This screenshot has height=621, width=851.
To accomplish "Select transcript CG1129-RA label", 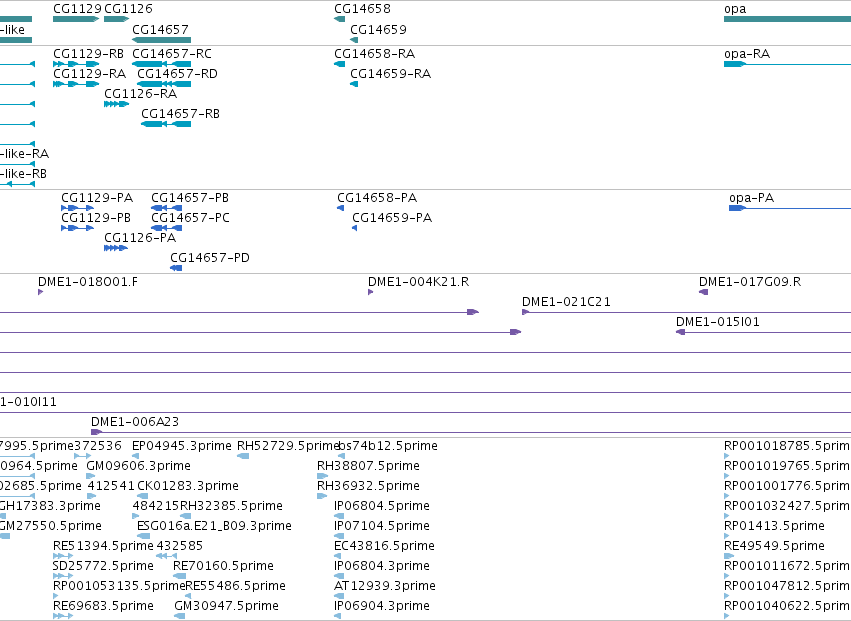I will click(x=90, y=73).
